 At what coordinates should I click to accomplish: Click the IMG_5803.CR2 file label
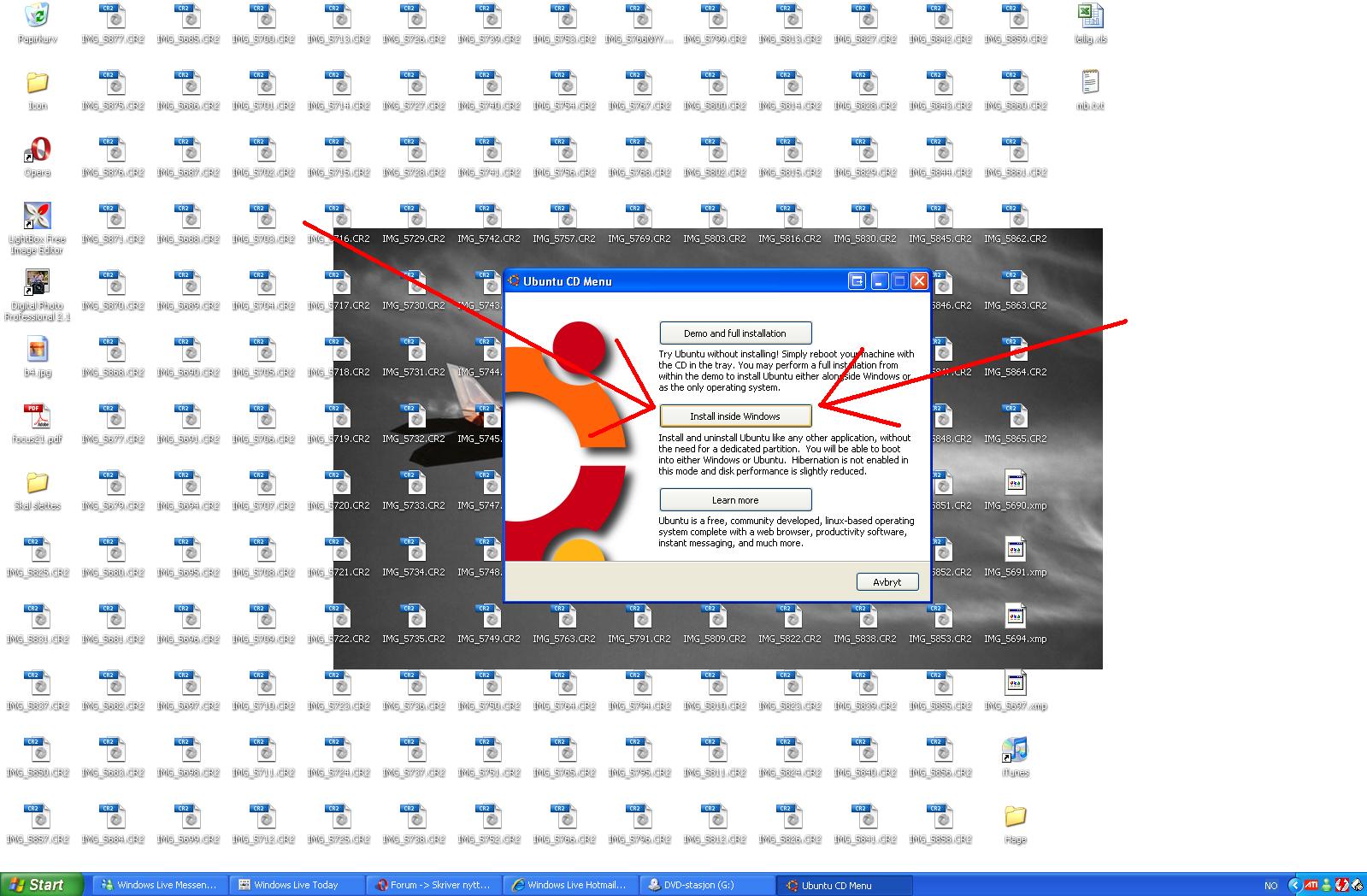click(715, 239)
